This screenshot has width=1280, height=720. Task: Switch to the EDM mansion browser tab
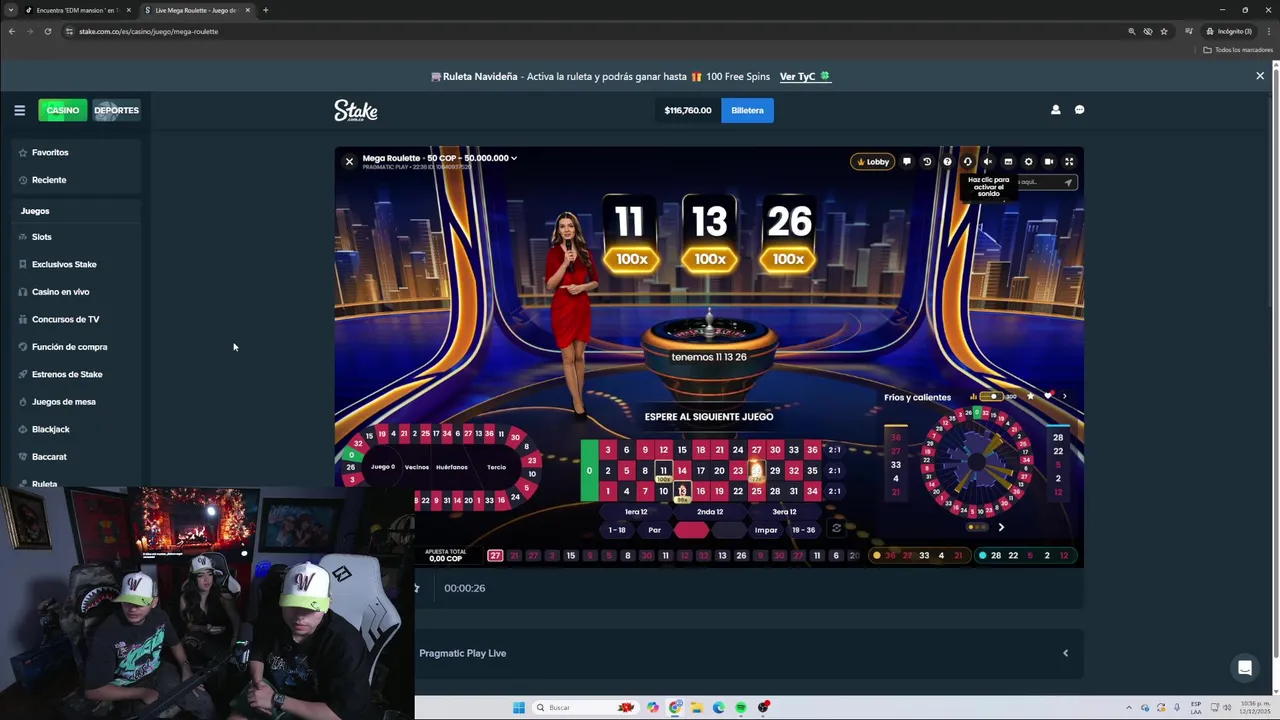click(x=78, y=10)
